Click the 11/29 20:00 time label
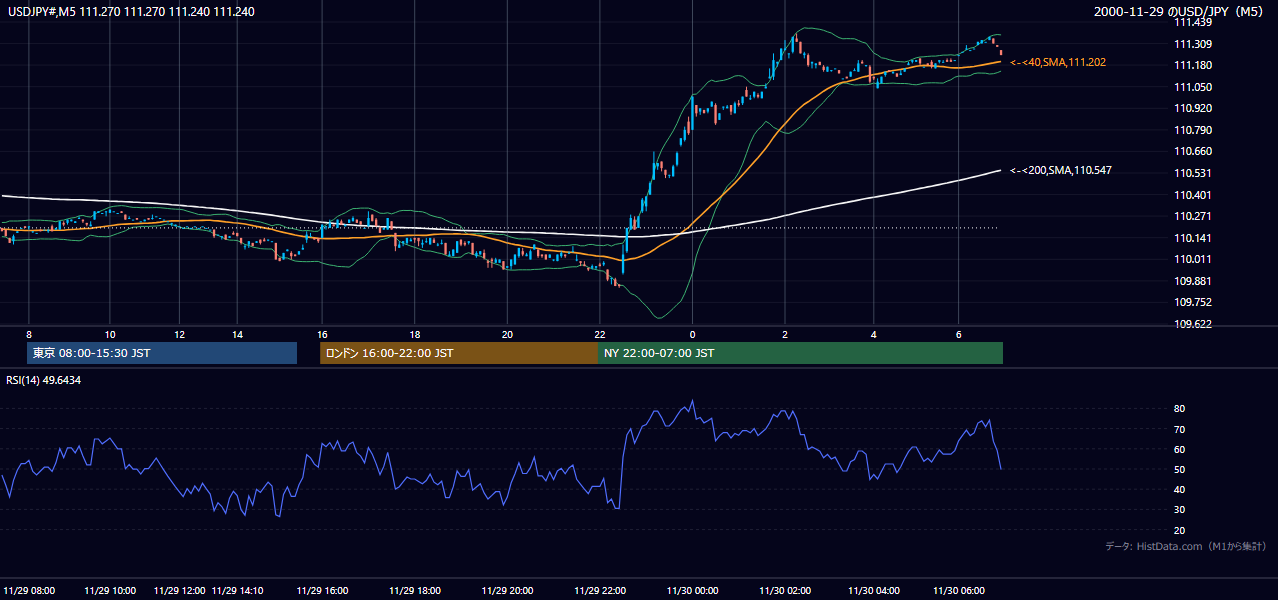The width and height of the screenshot is (1278, 600). (x=507, y=591)
